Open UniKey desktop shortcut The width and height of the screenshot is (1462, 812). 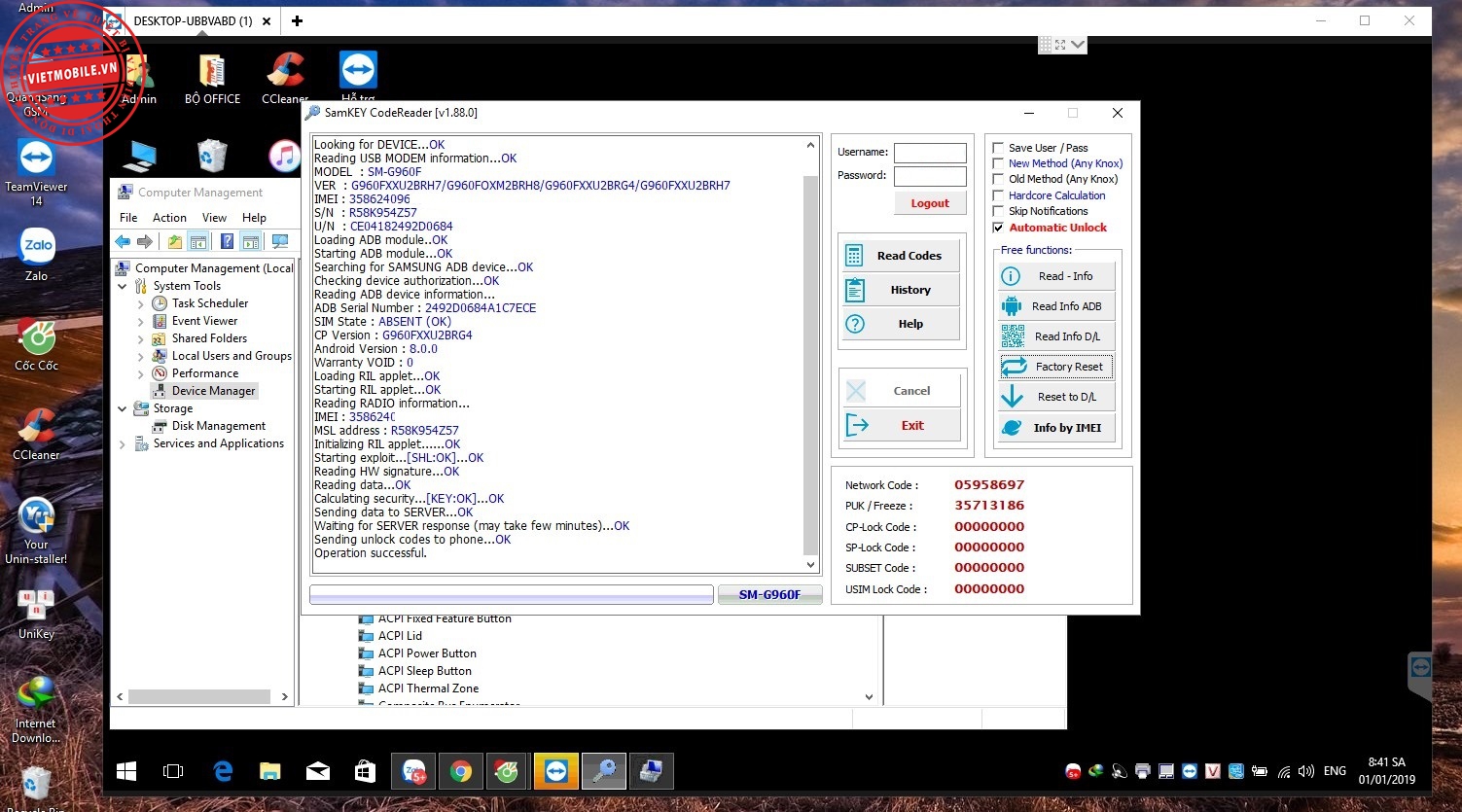click(36, 613)
